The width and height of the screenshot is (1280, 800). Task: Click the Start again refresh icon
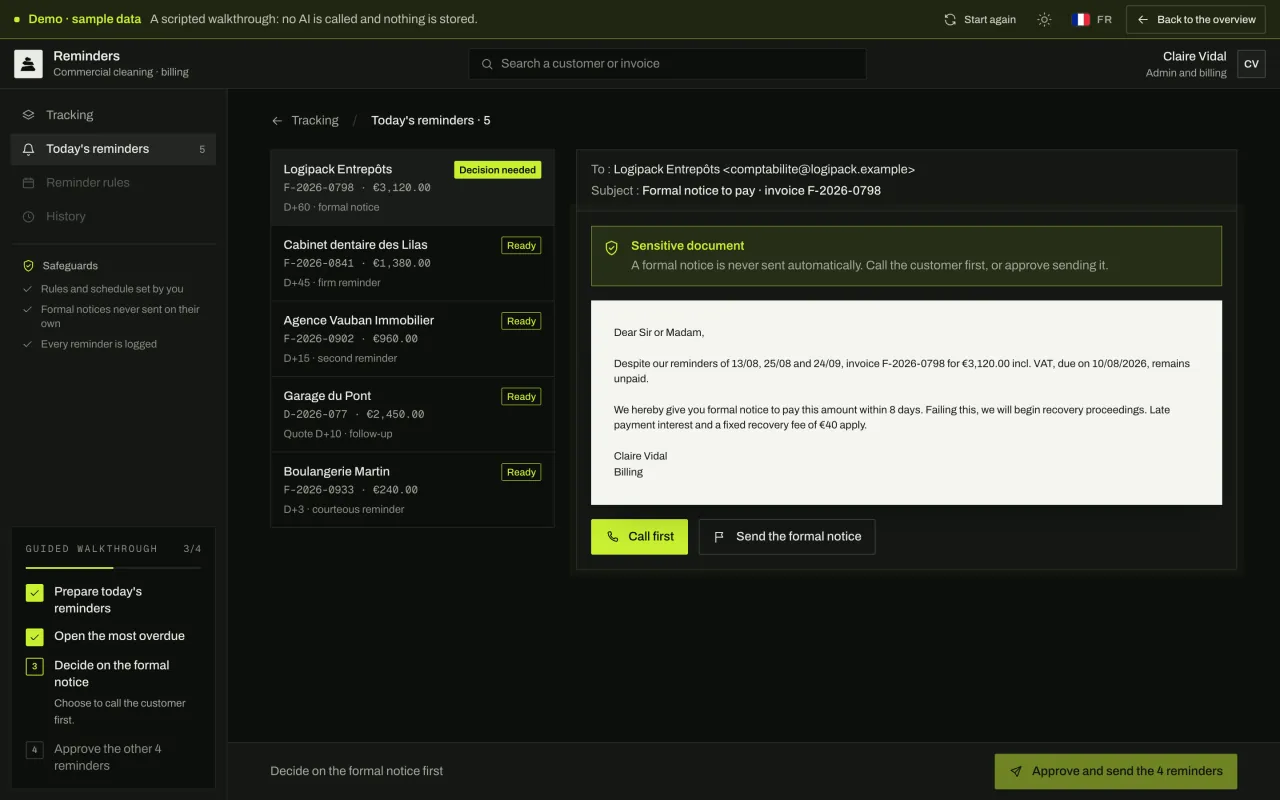[x=950, y=20]
